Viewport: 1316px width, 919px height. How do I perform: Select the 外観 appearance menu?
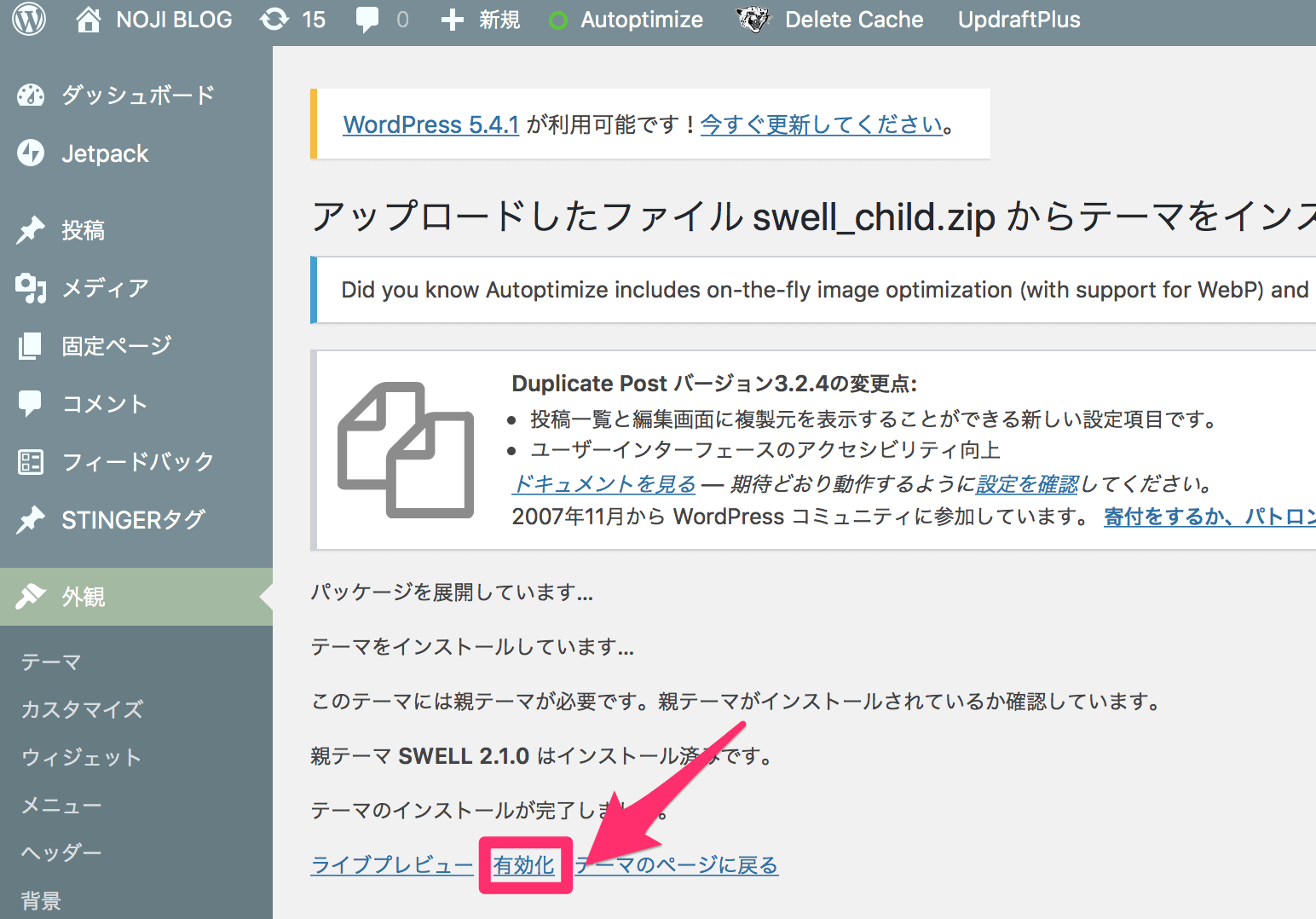[x=84, y=597]
